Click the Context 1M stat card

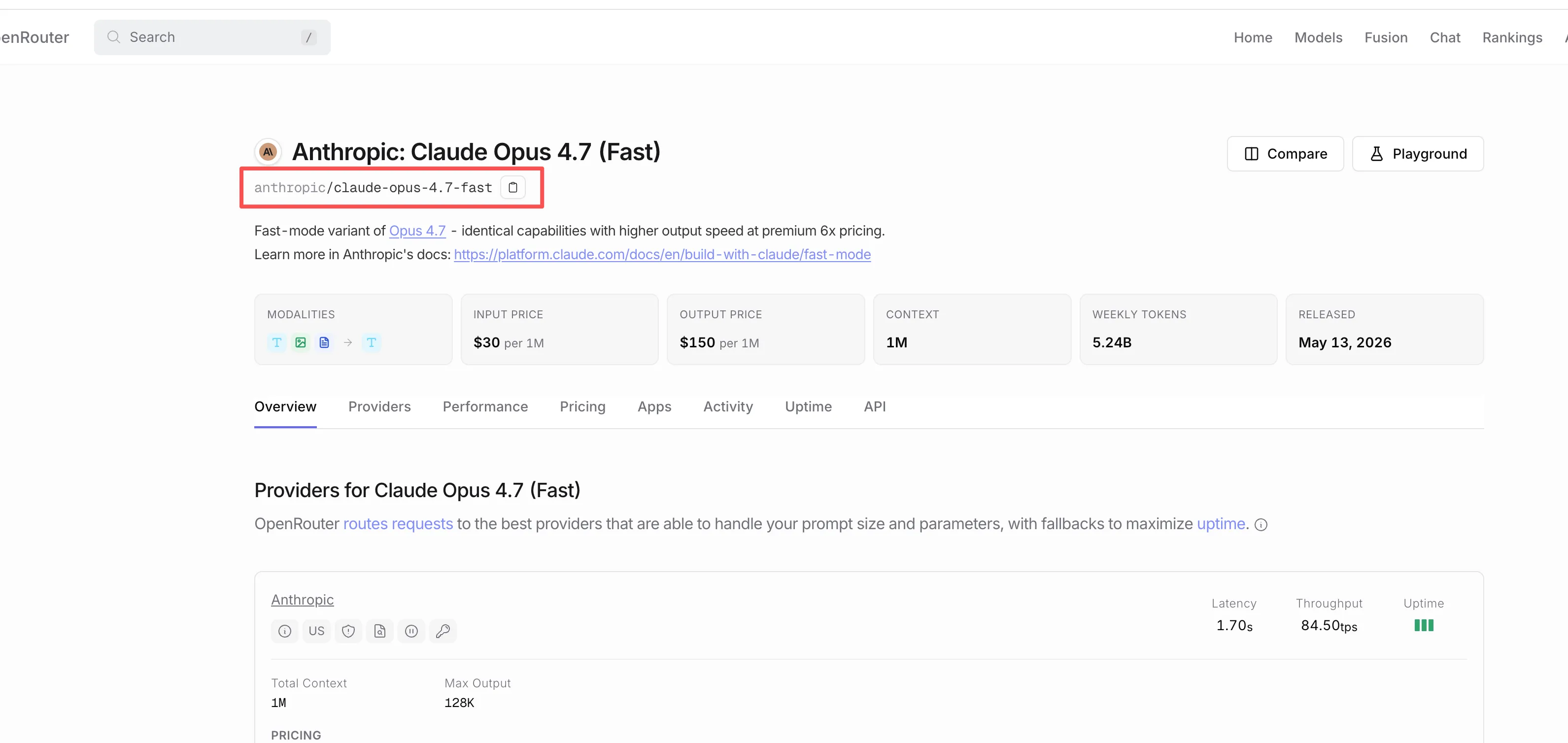[972, 329]
